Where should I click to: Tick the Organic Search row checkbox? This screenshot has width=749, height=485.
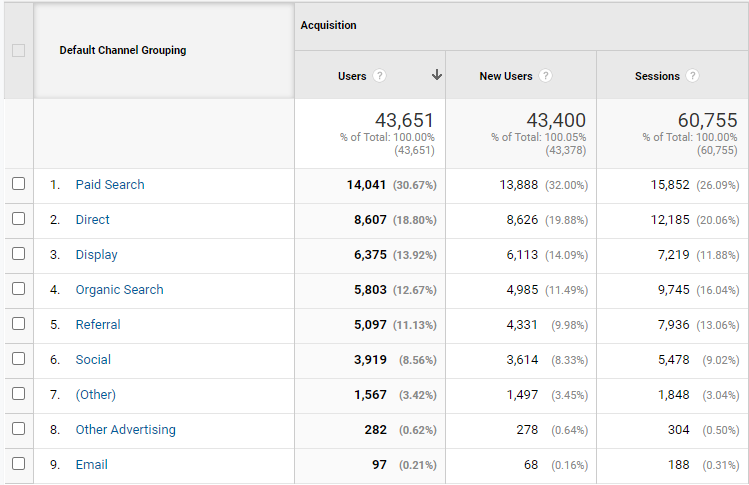(x=19, y=289)
